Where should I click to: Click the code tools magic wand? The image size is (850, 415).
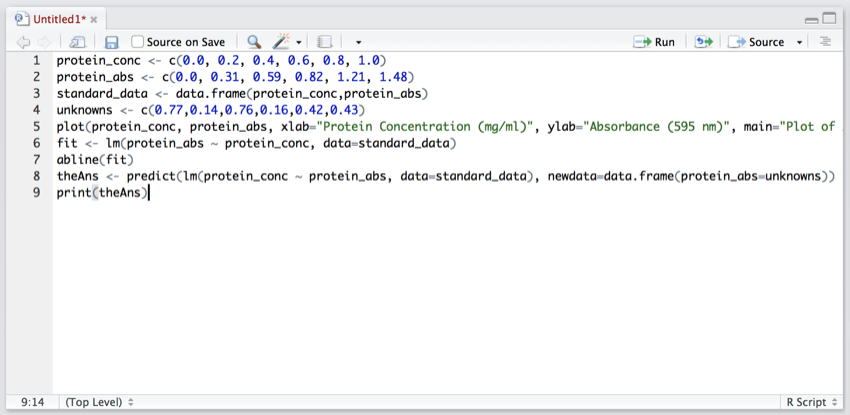(280, 42)
